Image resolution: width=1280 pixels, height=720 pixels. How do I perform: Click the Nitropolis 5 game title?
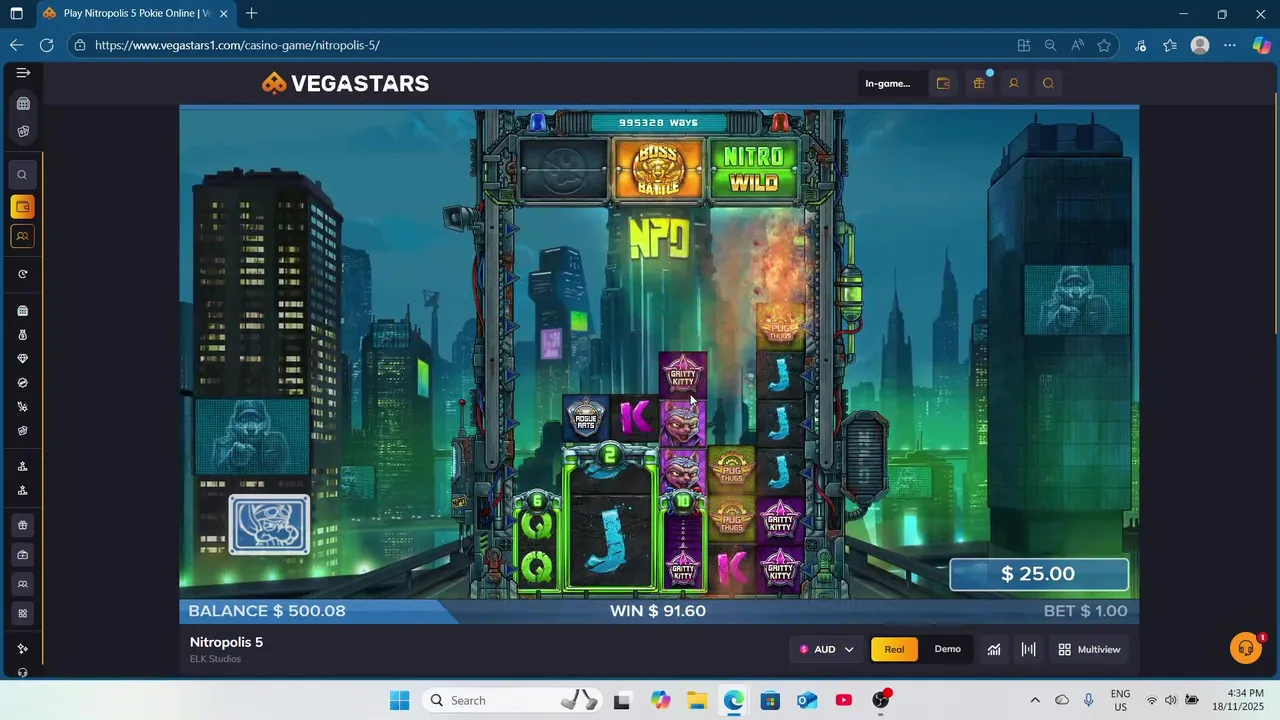pyautogui.click(x=226, y=642)
